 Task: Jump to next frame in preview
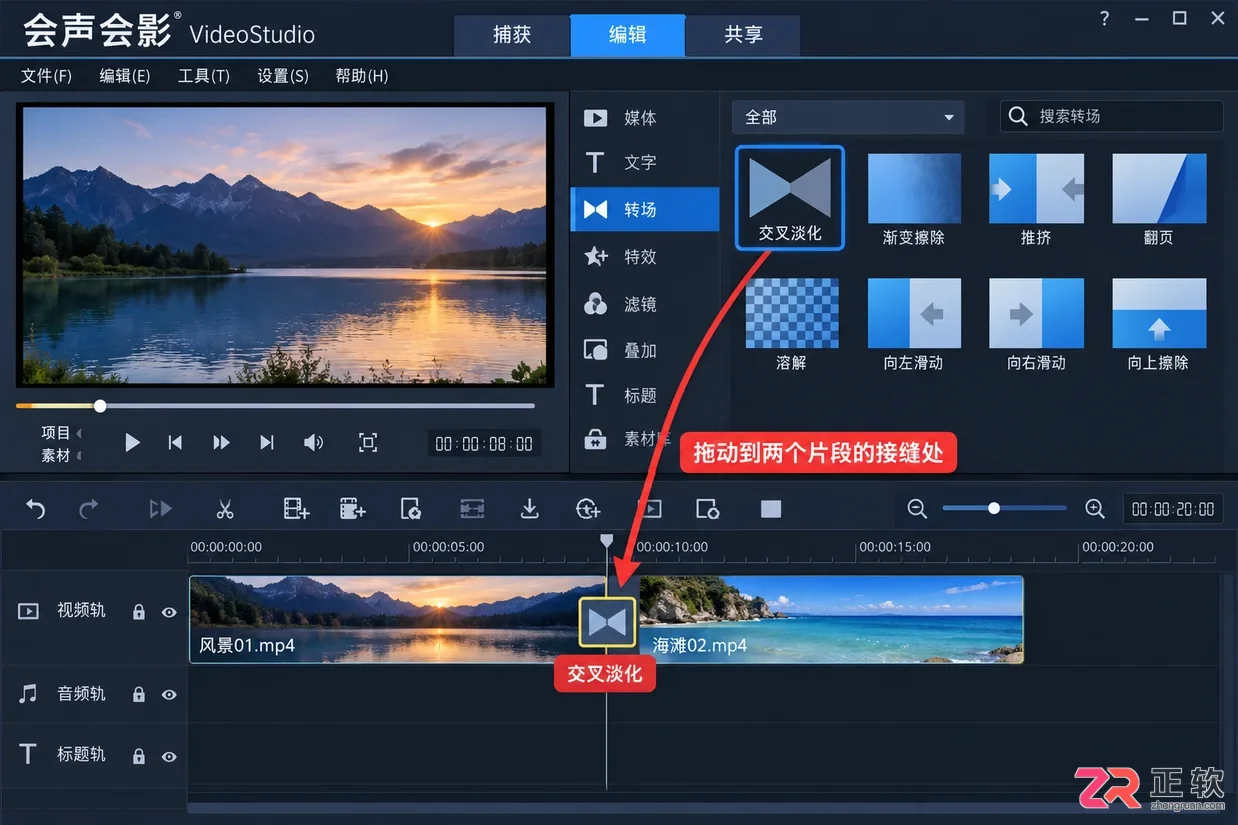(267, 442)
